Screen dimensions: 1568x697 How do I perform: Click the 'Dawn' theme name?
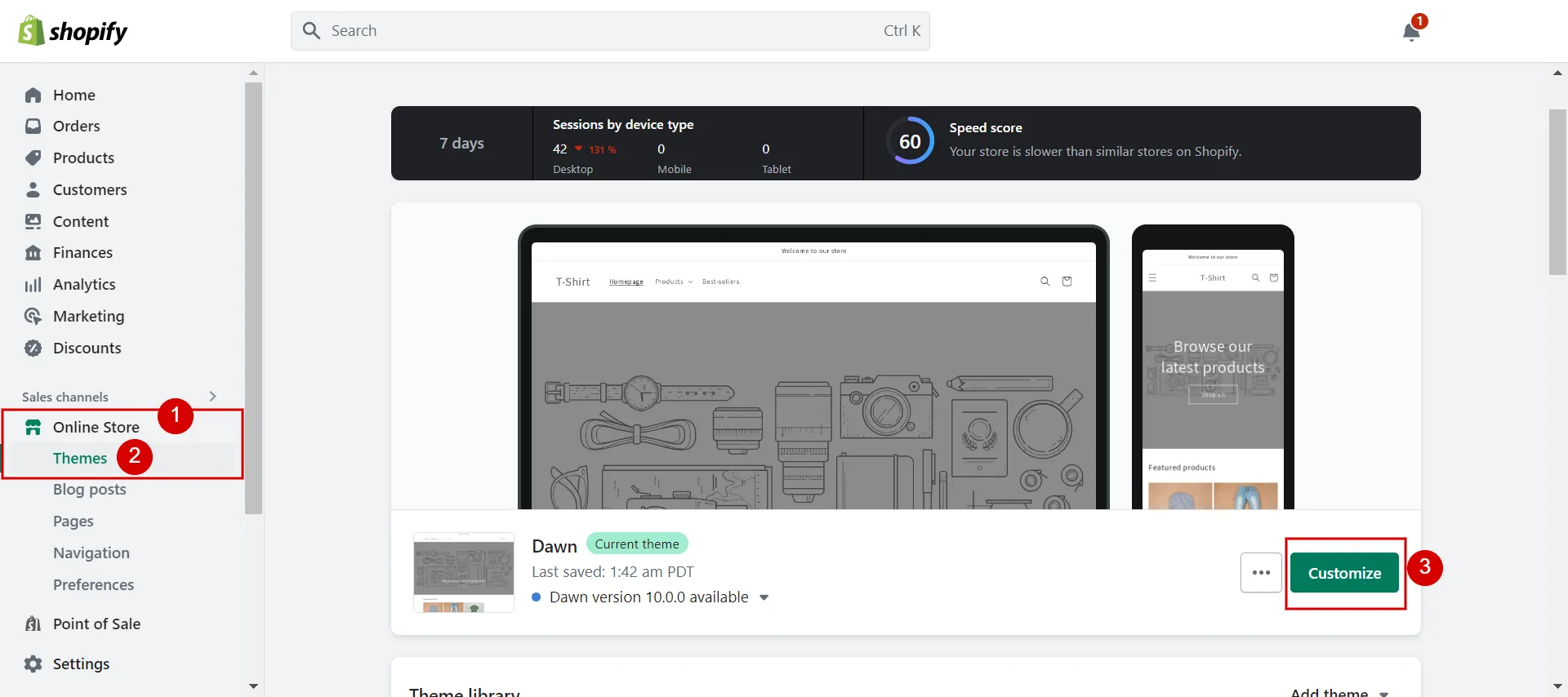click(555, 546)
